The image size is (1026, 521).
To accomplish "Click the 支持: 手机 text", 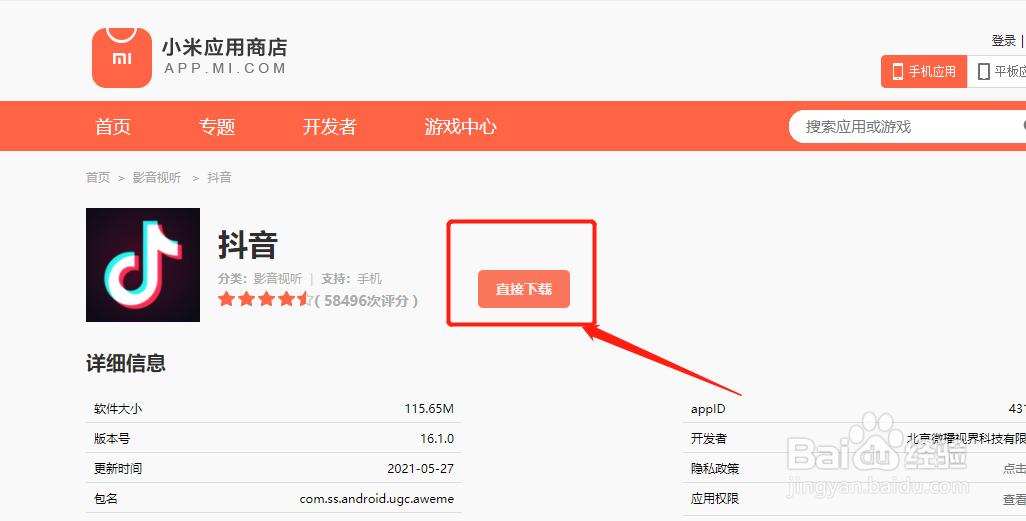I will (x=351, y=279).
